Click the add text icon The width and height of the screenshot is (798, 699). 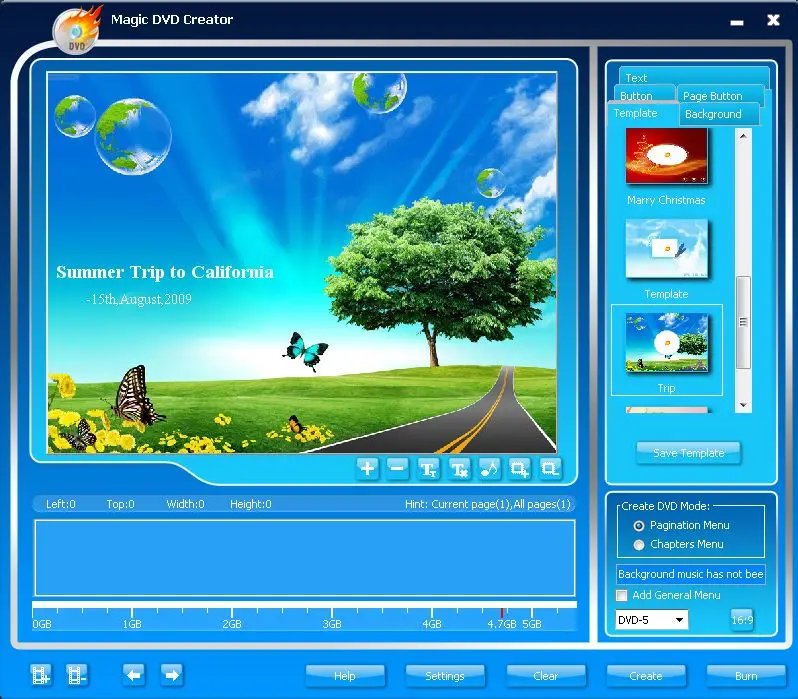tap(429, 468)
